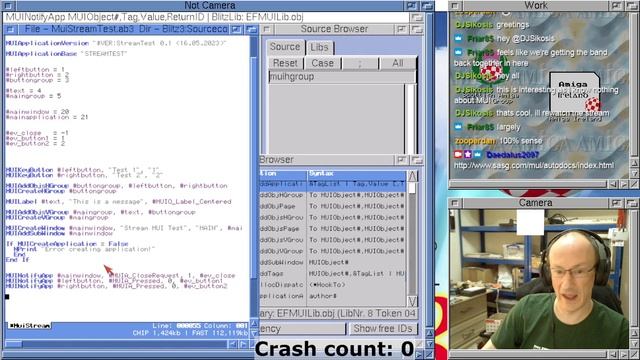
Task: Select the ddObjsHGrou row in Browser list
Action: click(333, 218)
